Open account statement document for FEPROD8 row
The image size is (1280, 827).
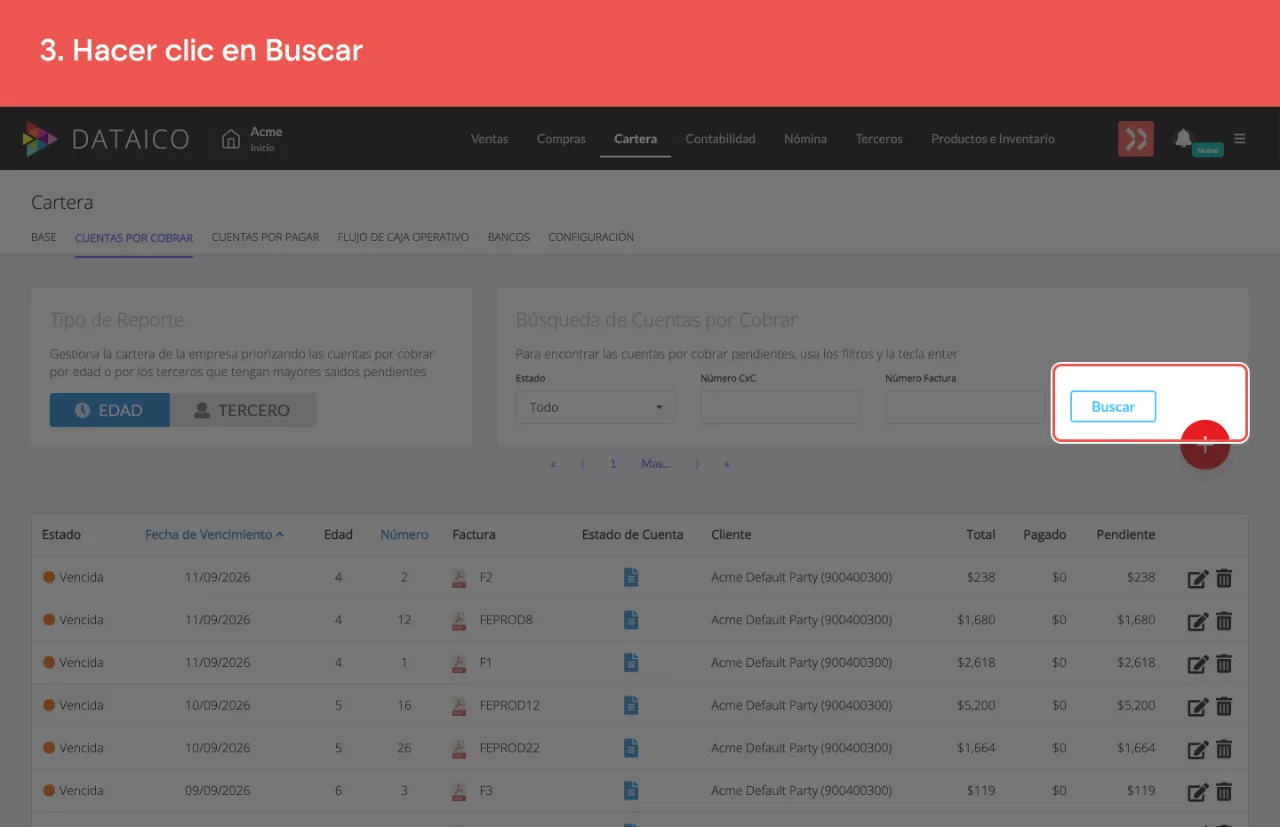[631, 620]
